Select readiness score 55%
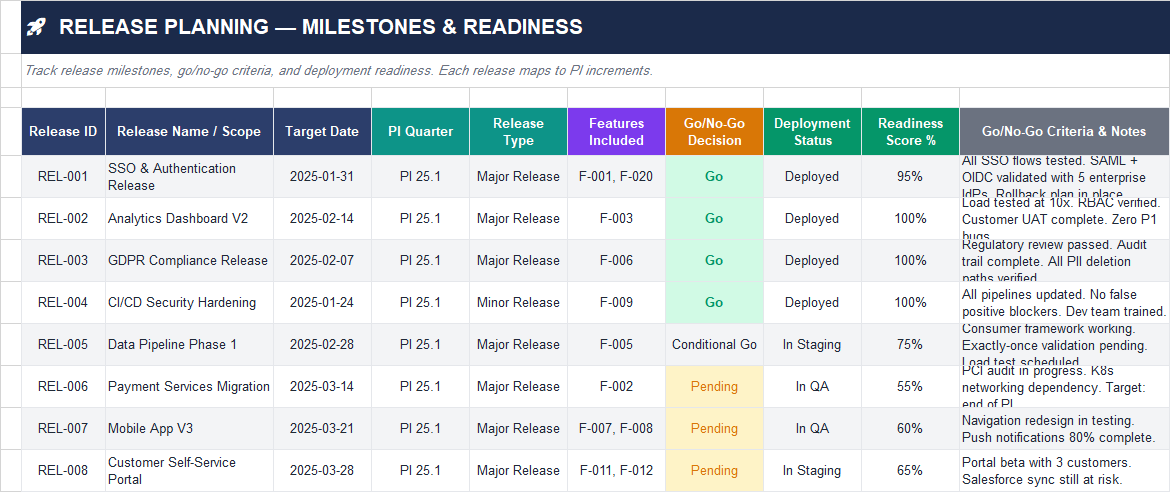 (x=910, y=387)
